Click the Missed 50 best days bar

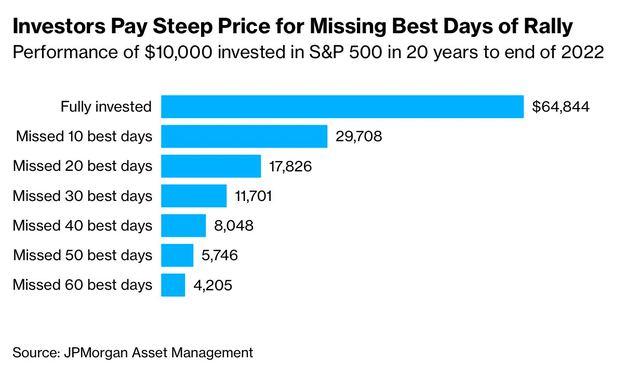click(177, 255)
